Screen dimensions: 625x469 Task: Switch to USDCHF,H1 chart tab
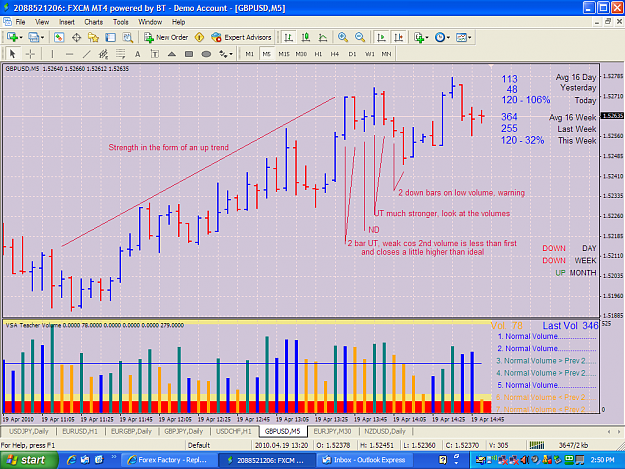234,431
